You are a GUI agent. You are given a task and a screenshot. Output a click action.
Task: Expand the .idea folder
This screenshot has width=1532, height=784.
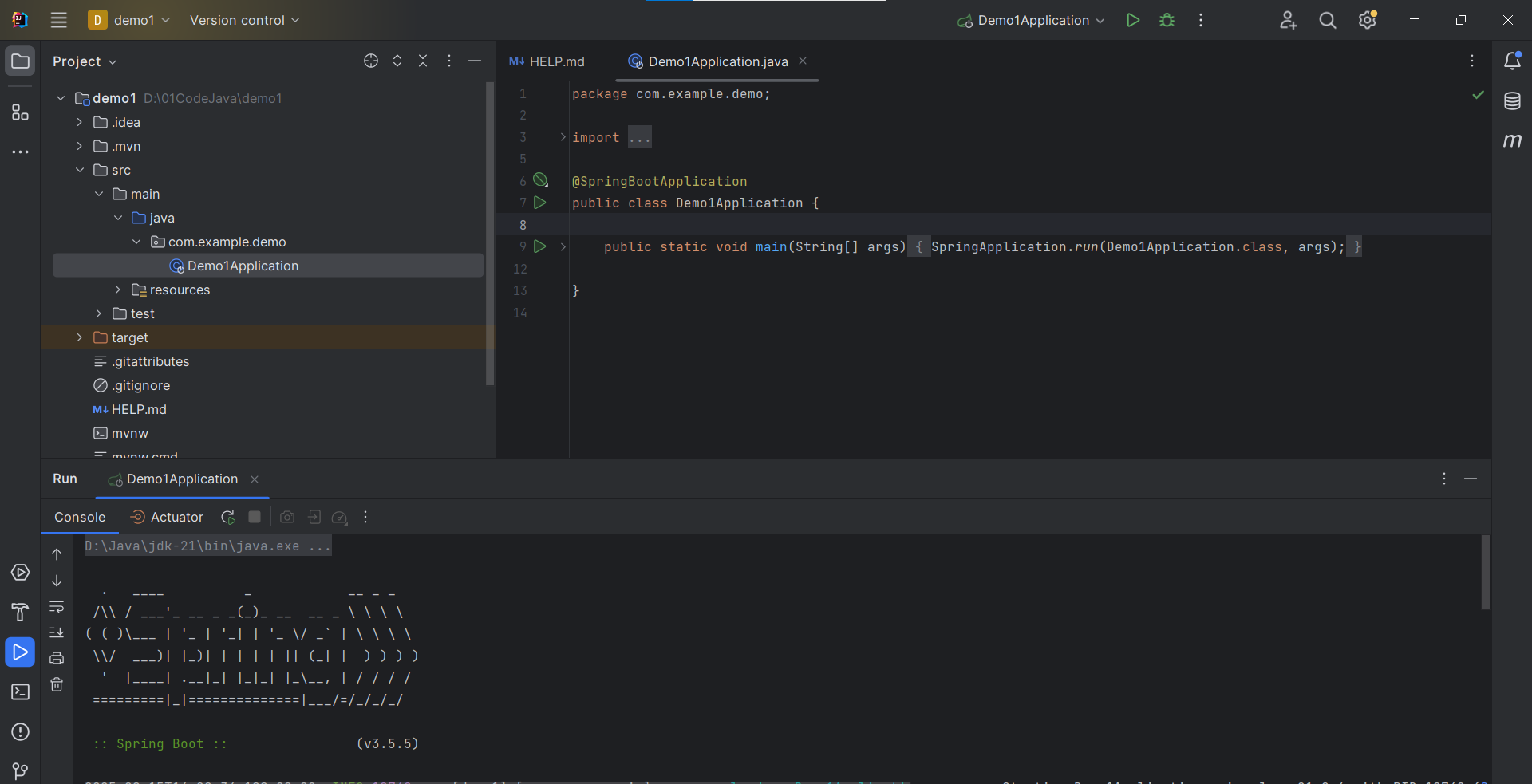[79, 122]
